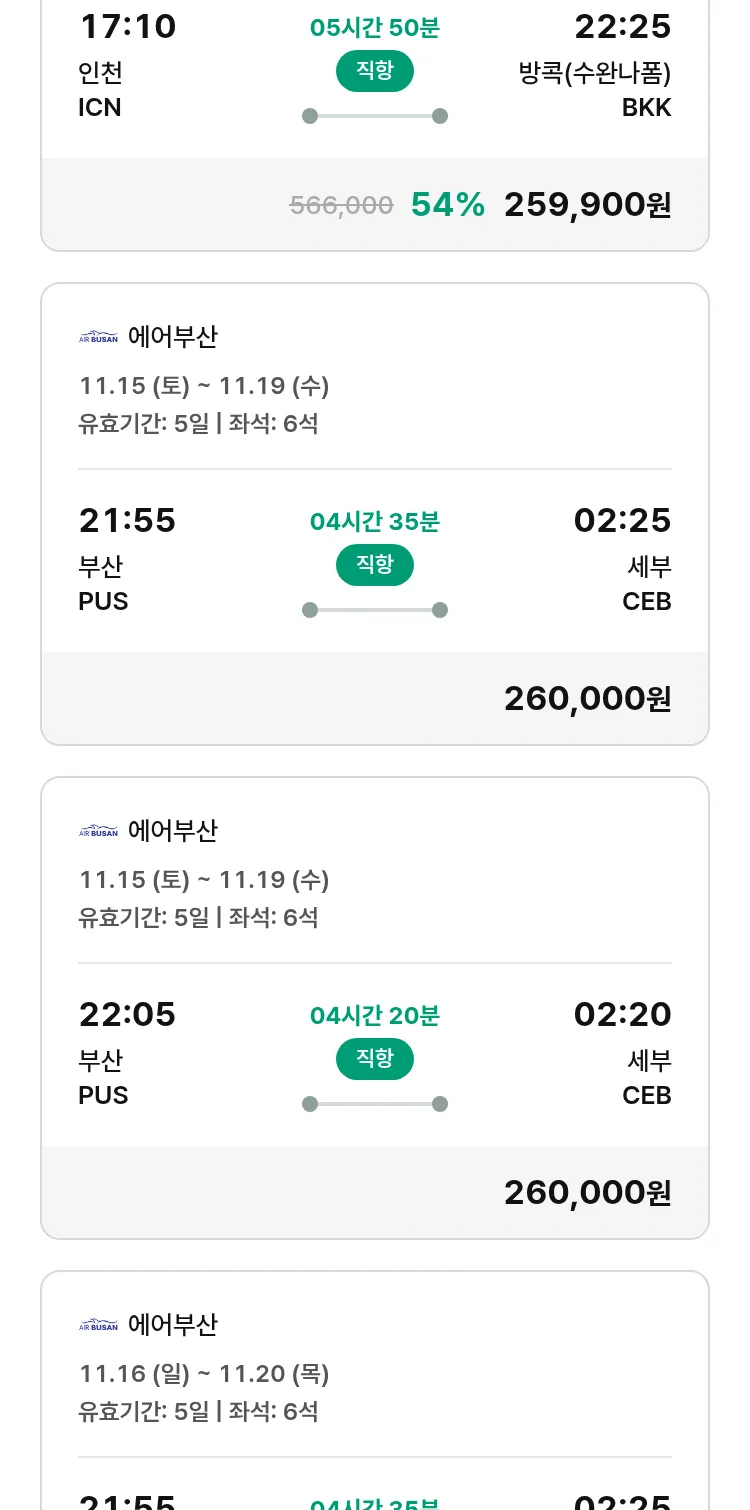Screen dimensions: 750x1510
Task: Select 260,000원 fare on 11.15 21:55 departure card
Action: (587, 699)
